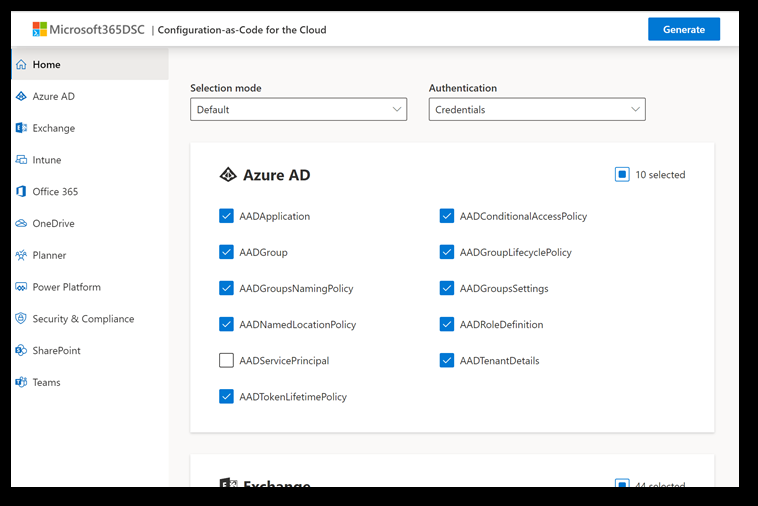Click the Exchange icon in sidebar
The image size is (758, 506).
pos(21,128)
